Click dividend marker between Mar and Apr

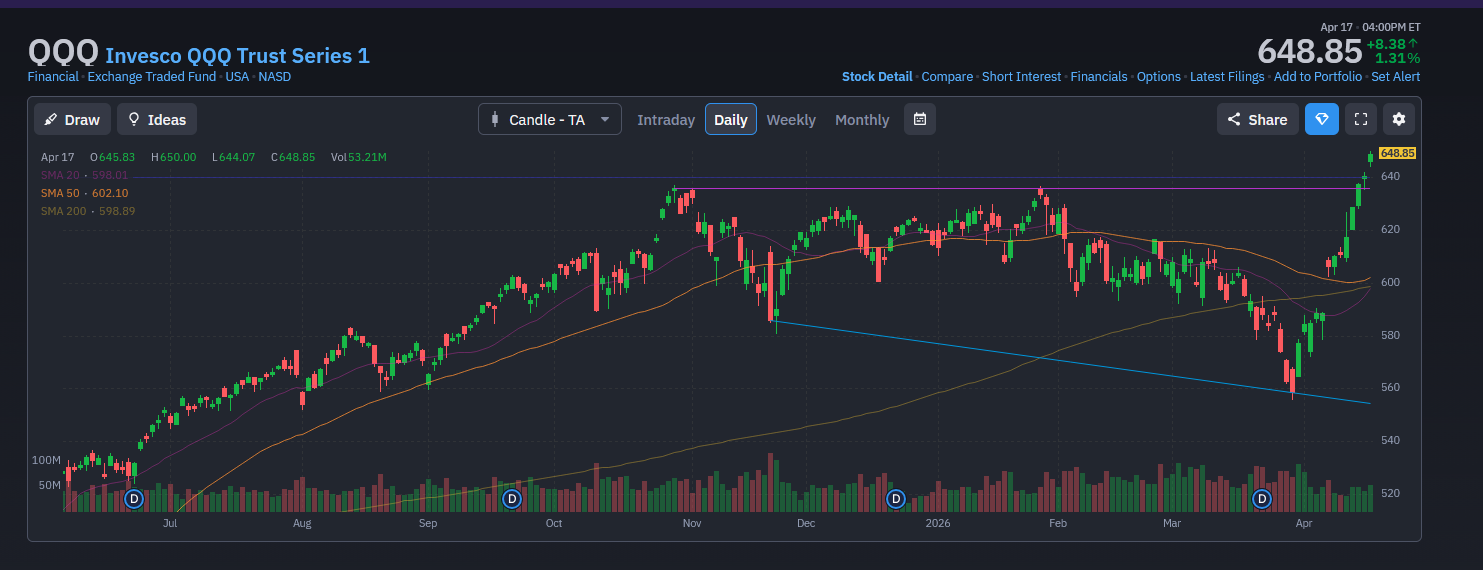[1262, 498]
